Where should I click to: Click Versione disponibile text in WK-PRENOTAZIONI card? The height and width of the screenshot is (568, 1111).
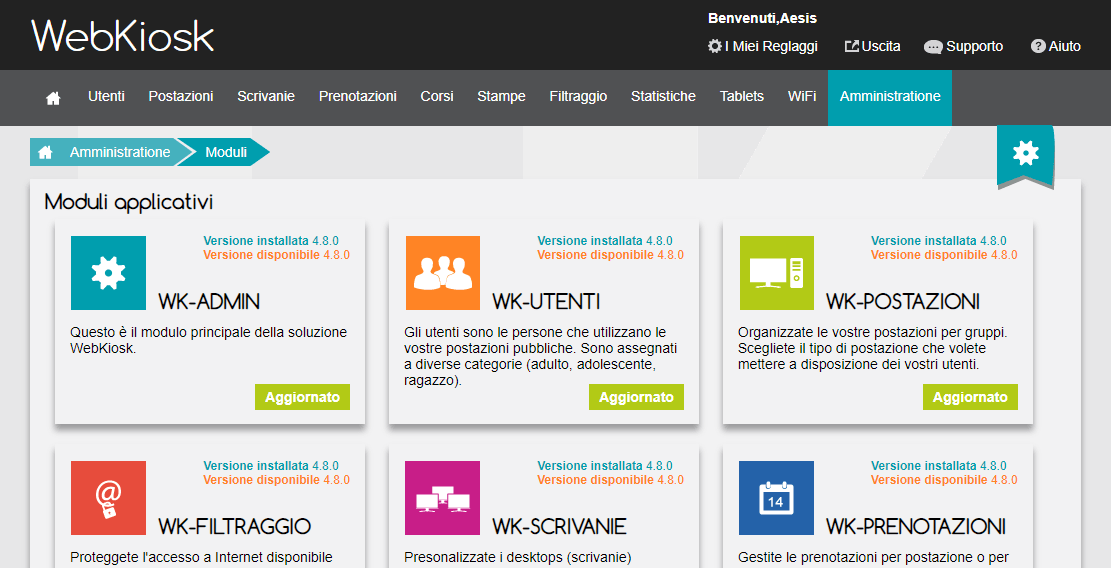tap(944, 479)
